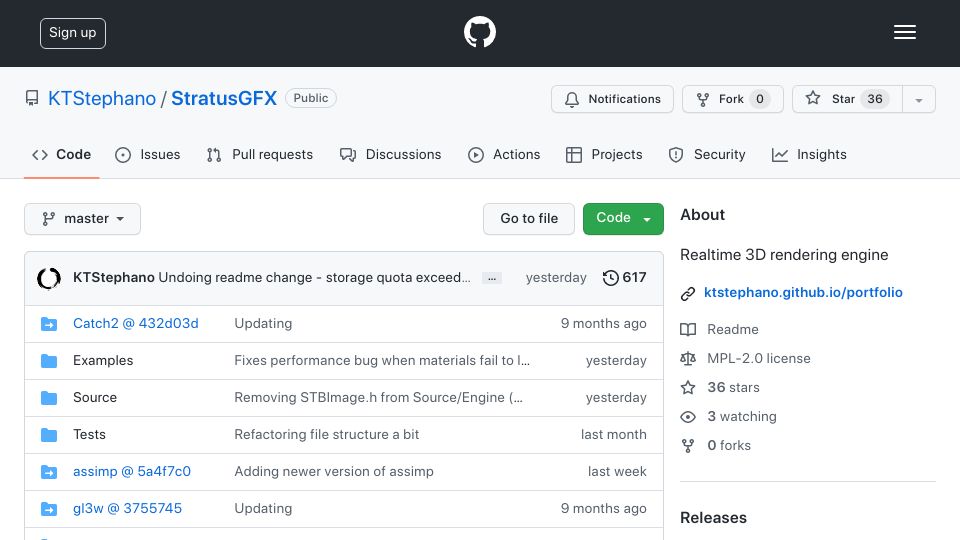Click the repository icon beside KTStephano
The height and width of the screenshot is (540, 960).
[x=32, y=99]
